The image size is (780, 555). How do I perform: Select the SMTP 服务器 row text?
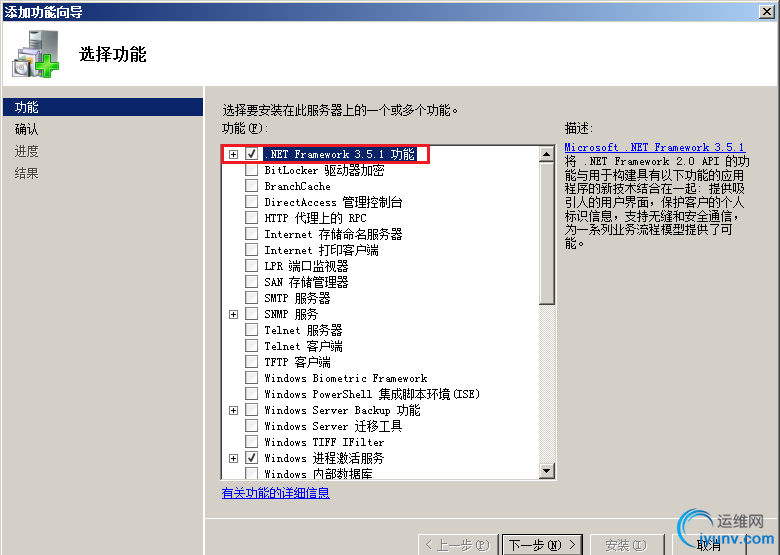click(297, 298)
